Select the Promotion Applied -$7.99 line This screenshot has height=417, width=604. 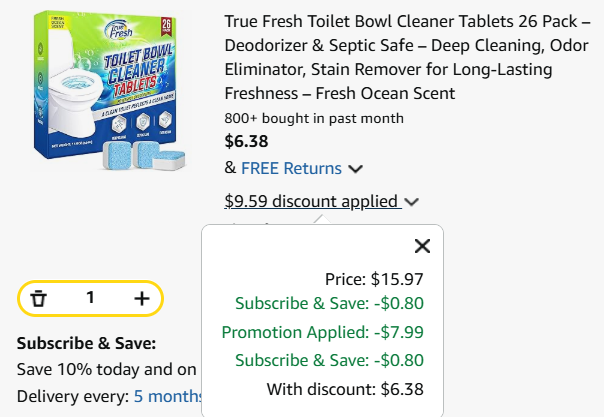[x=322, y=333]
